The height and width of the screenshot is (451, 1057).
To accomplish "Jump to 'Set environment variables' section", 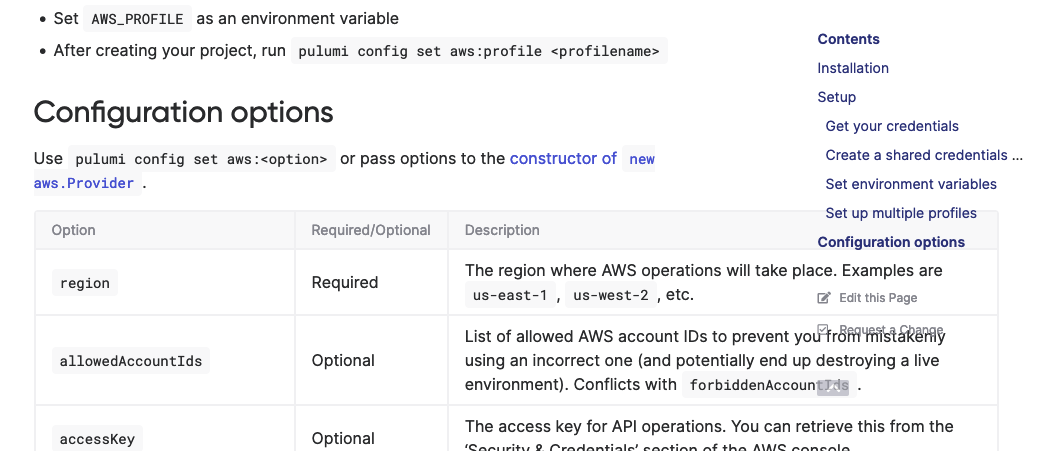I will (x=911, y=184).
